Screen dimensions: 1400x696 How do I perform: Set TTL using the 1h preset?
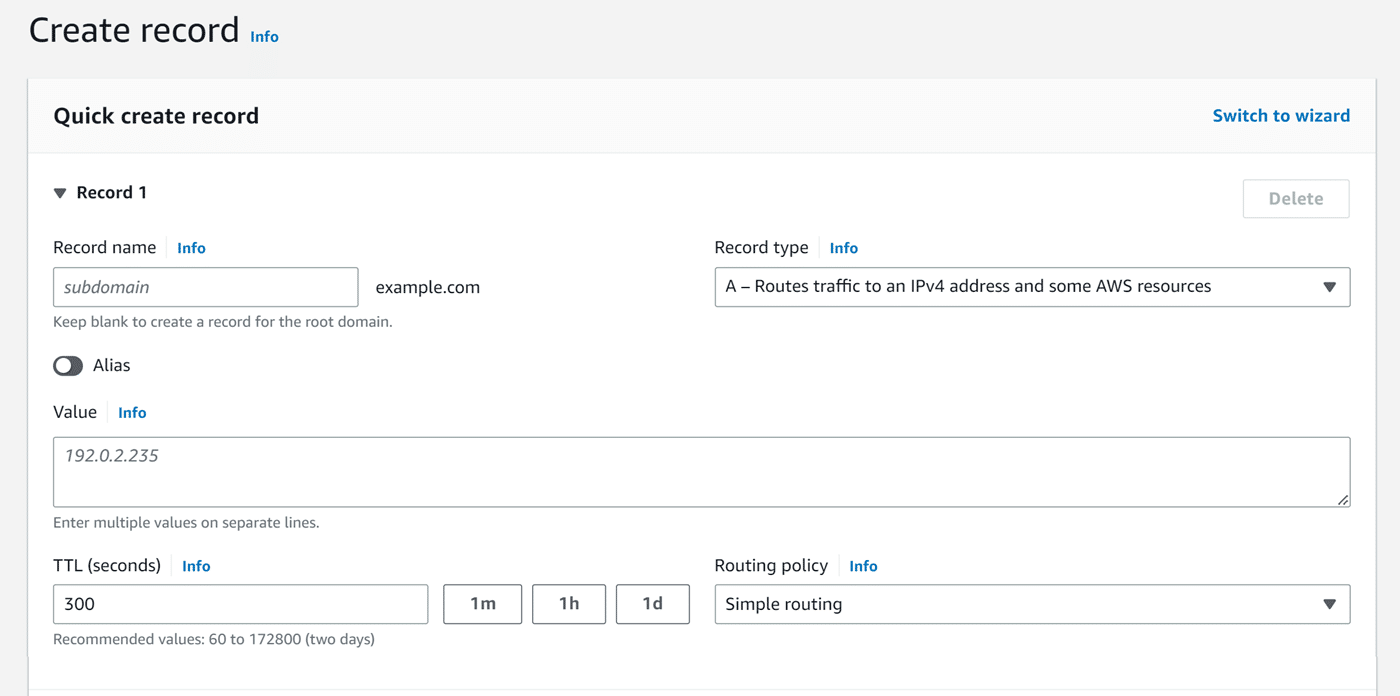pos(568,604)
